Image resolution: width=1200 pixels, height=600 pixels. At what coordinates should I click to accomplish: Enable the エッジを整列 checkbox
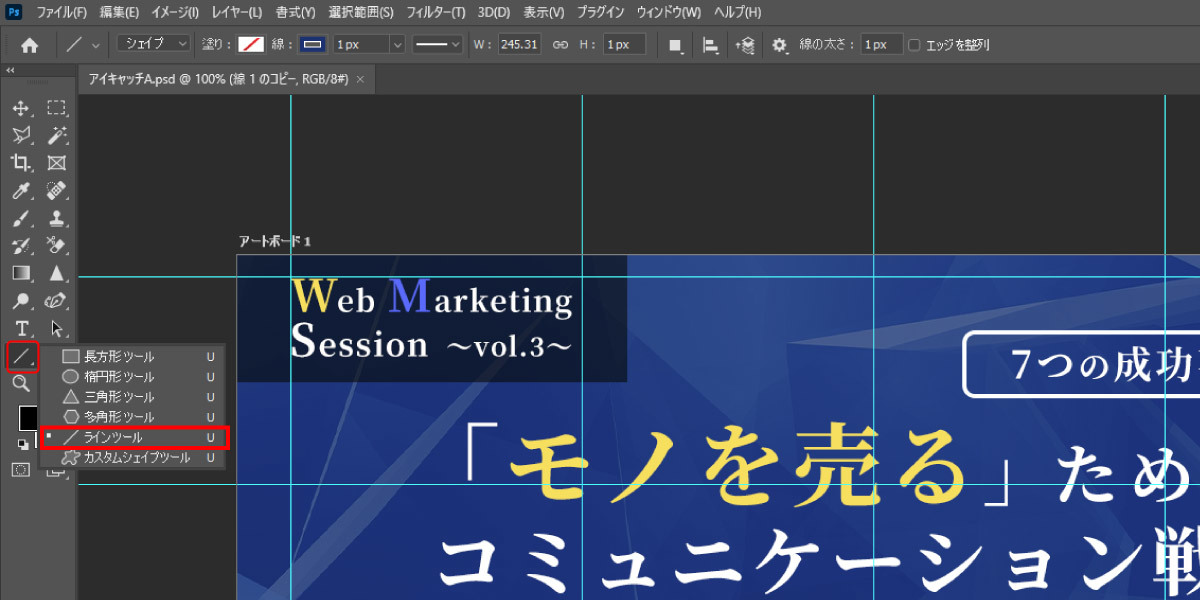[x=914, y=45]
